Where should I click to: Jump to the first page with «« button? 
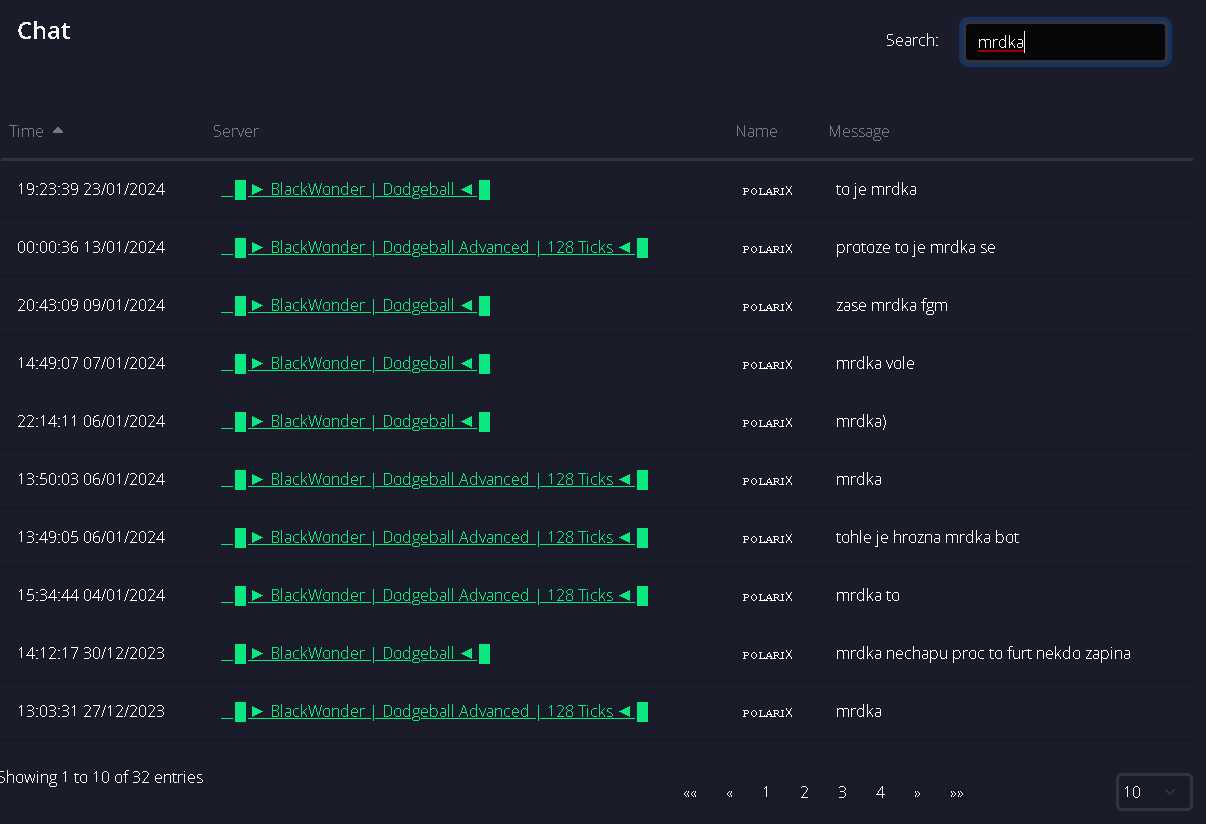[x=690, y=793]
